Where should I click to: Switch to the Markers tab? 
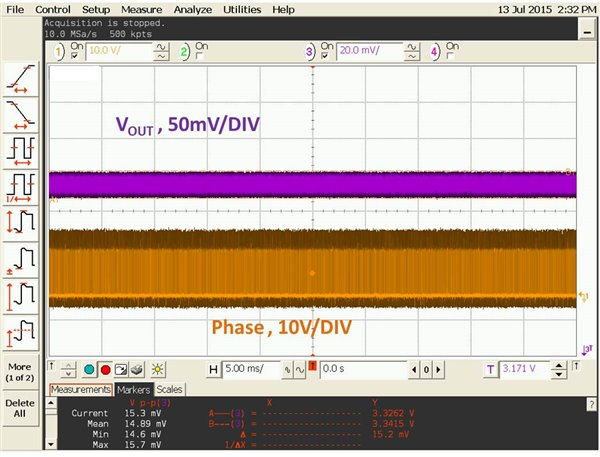[133, 389]
